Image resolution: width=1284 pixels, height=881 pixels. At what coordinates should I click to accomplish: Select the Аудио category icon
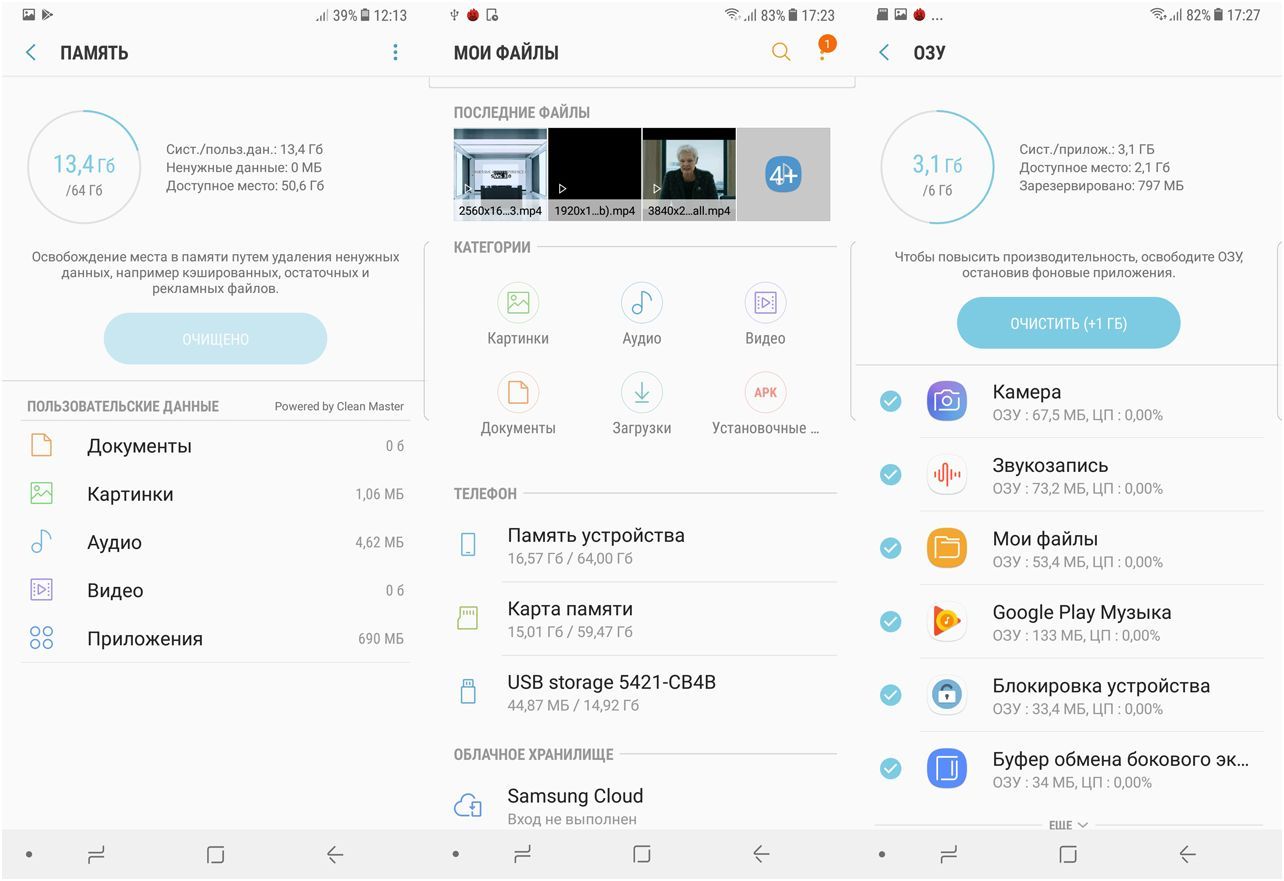[x=641, y=302]
